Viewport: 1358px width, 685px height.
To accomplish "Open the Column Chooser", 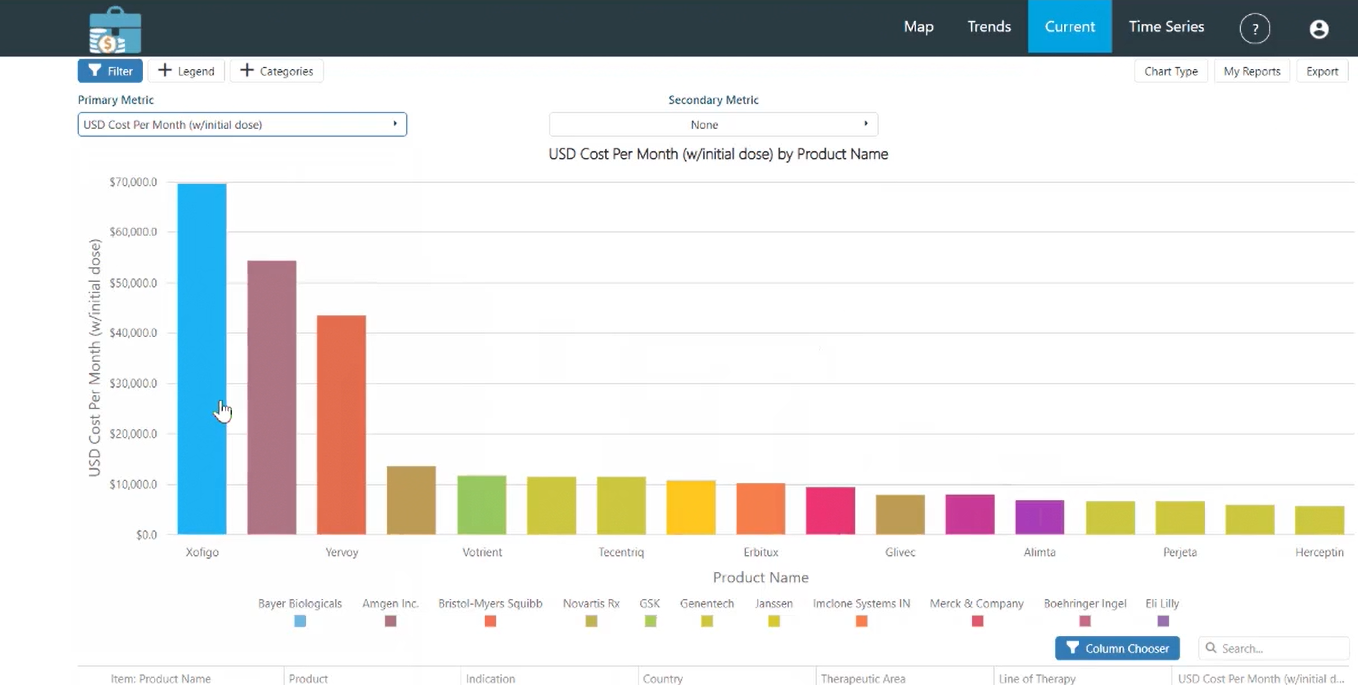I will click(x=1117, y=648).
